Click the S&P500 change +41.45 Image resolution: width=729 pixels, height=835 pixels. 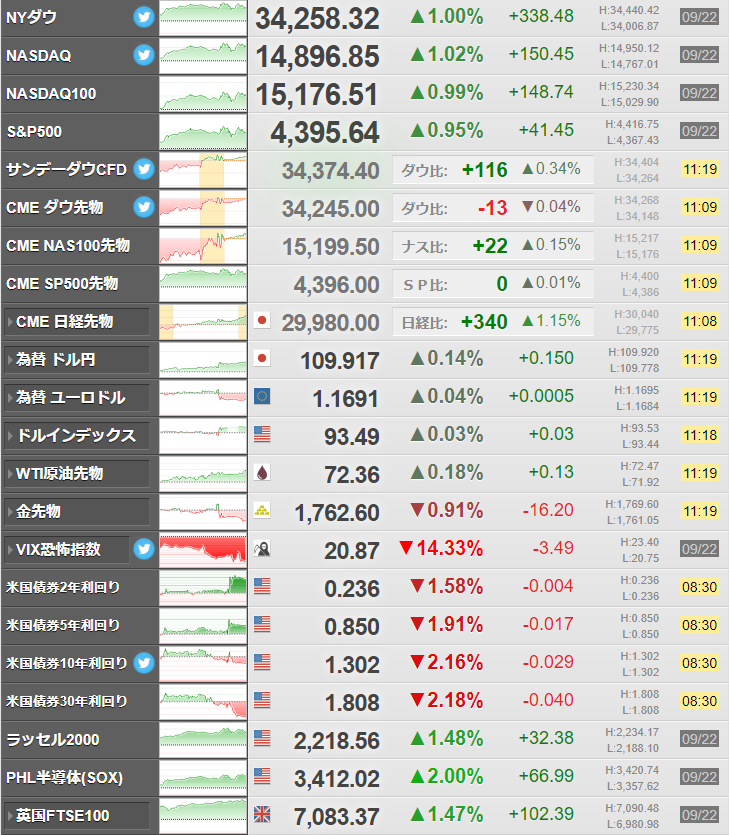[546, 130]
